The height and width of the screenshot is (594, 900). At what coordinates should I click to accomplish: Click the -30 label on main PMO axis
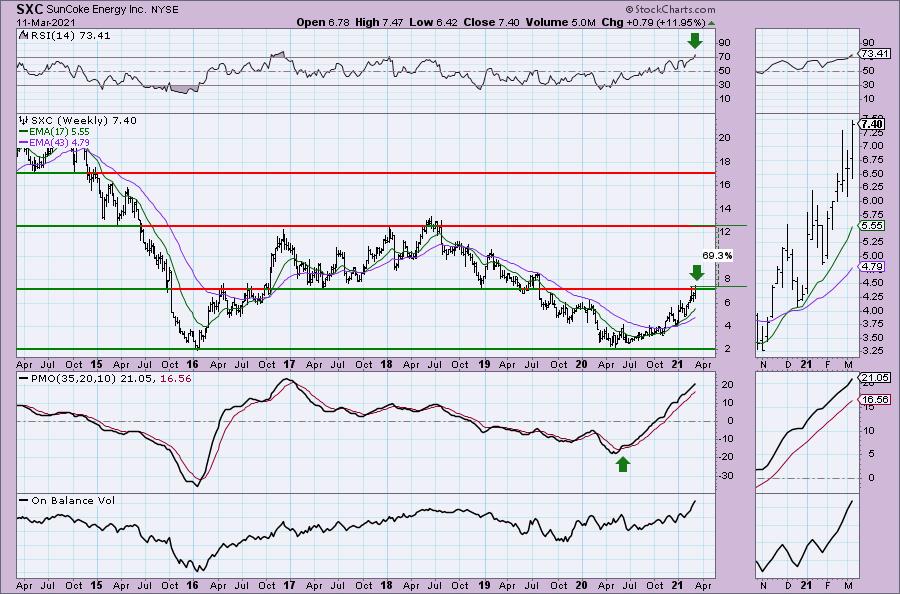726,476
